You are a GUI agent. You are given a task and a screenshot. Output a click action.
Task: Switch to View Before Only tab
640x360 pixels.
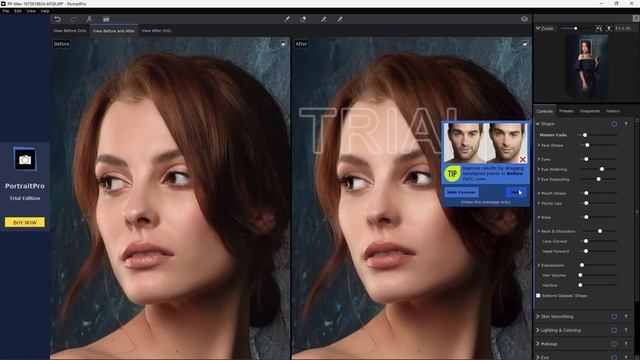[x=70, y=31]
